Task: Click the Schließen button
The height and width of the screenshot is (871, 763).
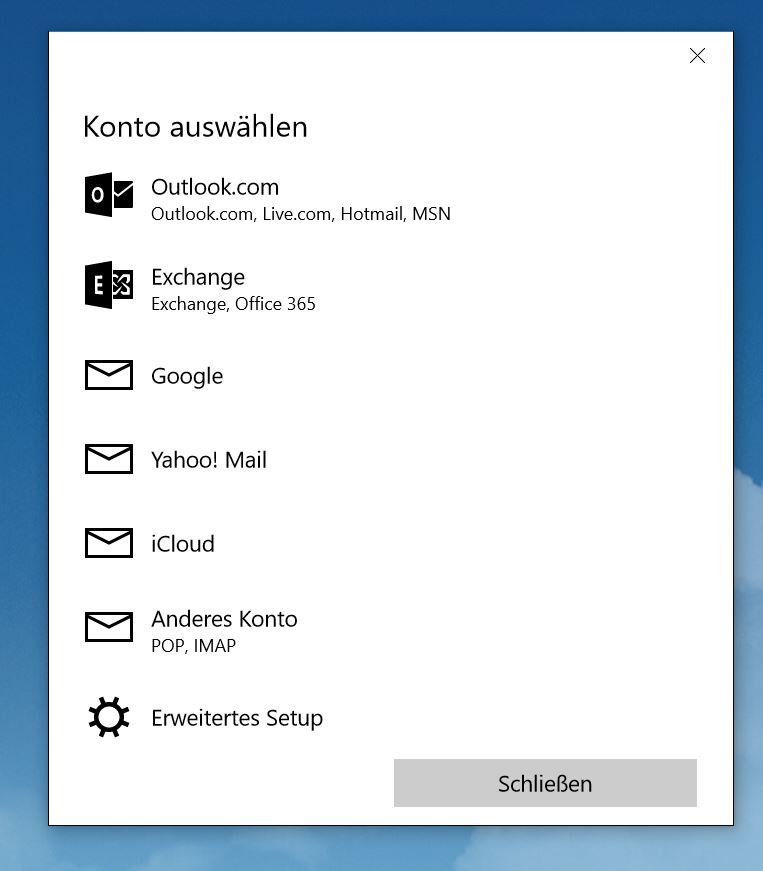Action: pos(545,783)
